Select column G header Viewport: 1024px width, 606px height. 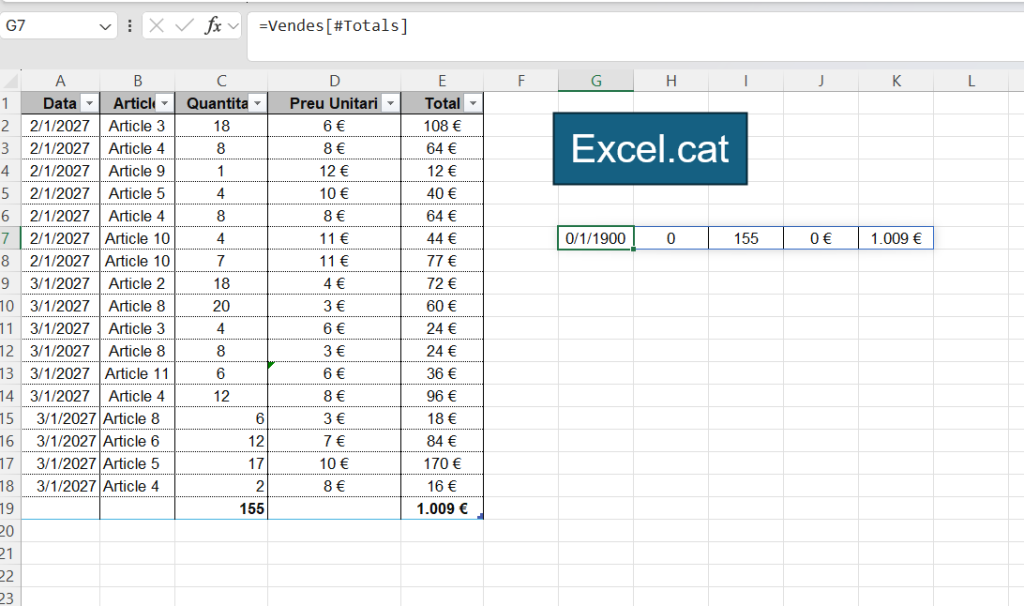coord(596,81)
